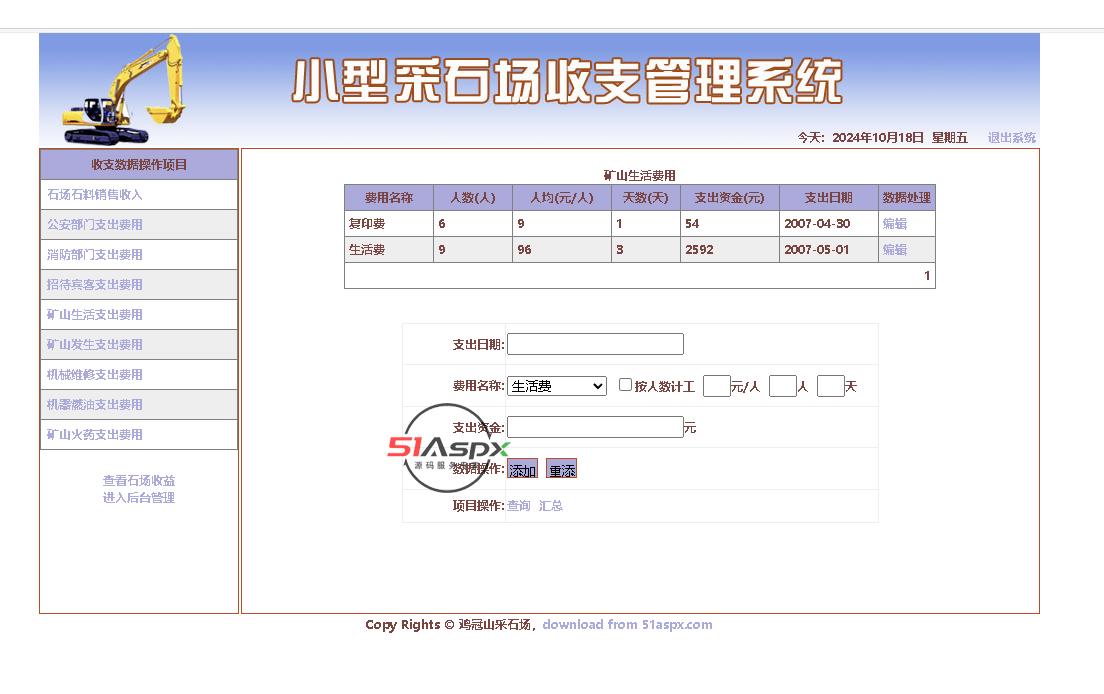The height and width of the screenshot is (694, 1104).
Task: Go to 招待宾客支出费用 page
Action: (94, 284)
